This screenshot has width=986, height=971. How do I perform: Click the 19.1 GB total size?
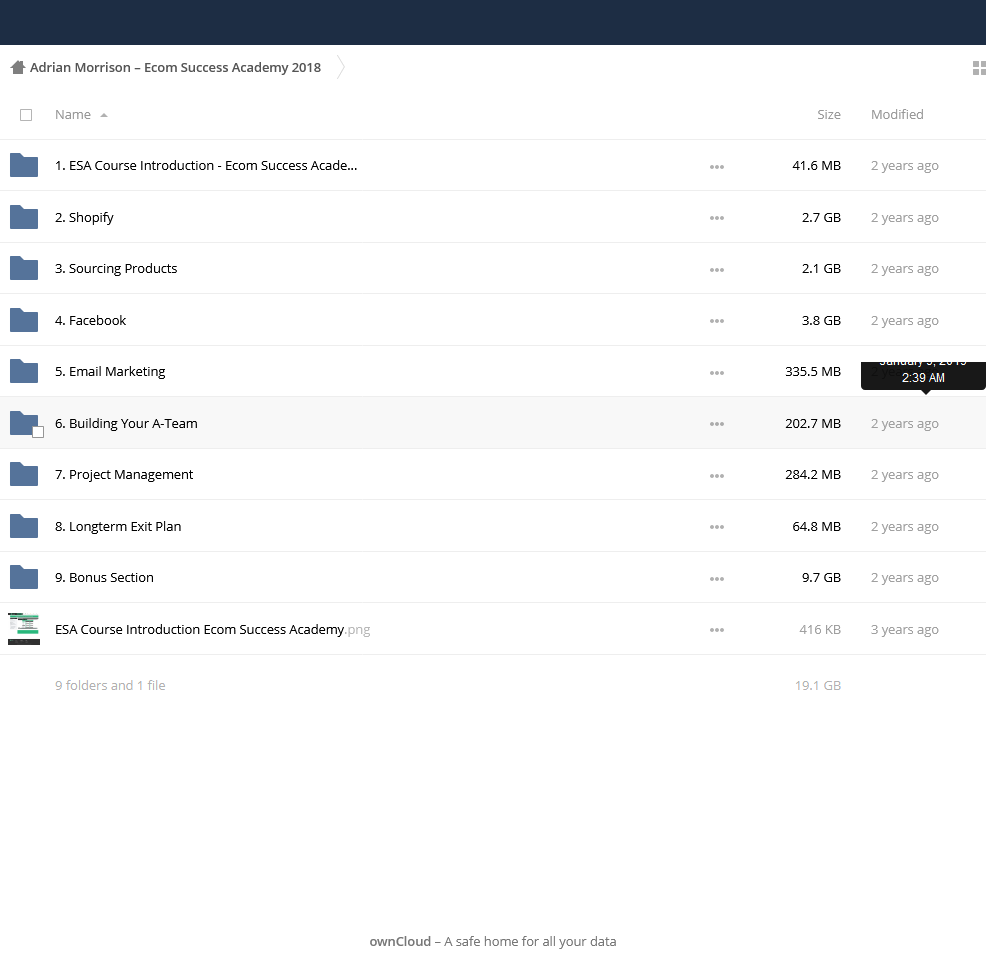click(x=817, y=685)
